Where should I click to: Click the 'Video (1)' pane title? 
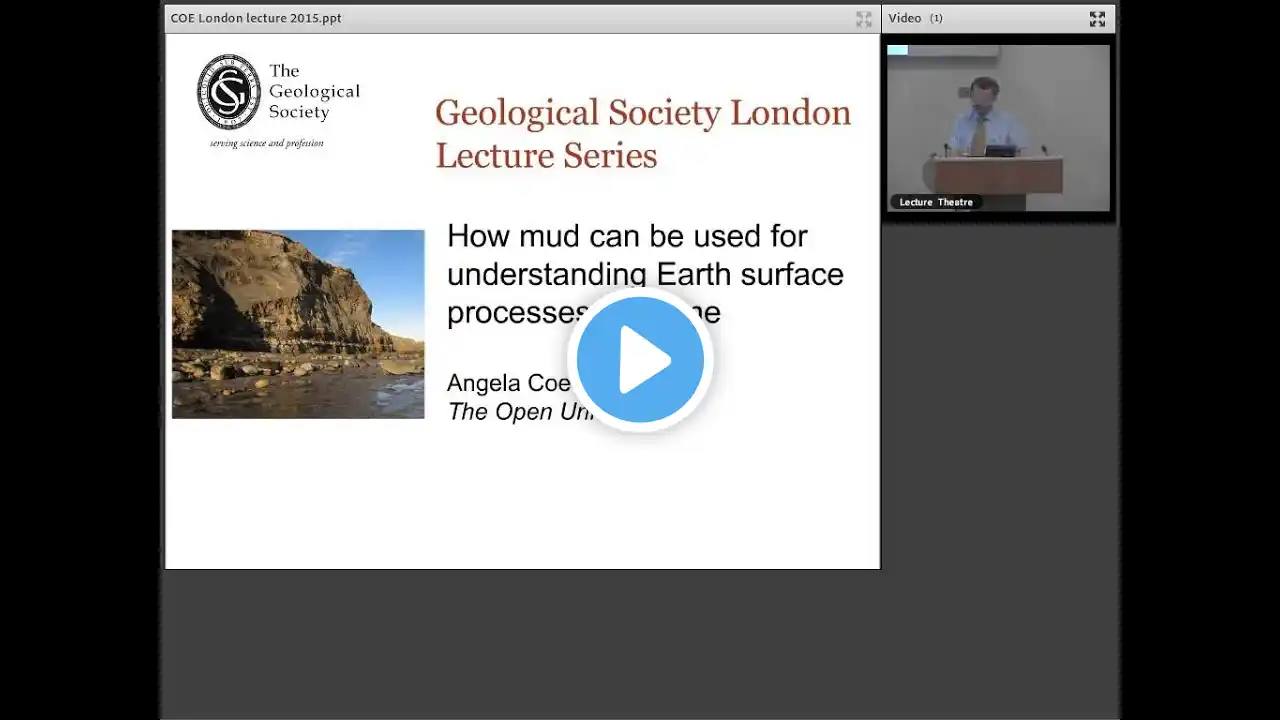point(915,18)
